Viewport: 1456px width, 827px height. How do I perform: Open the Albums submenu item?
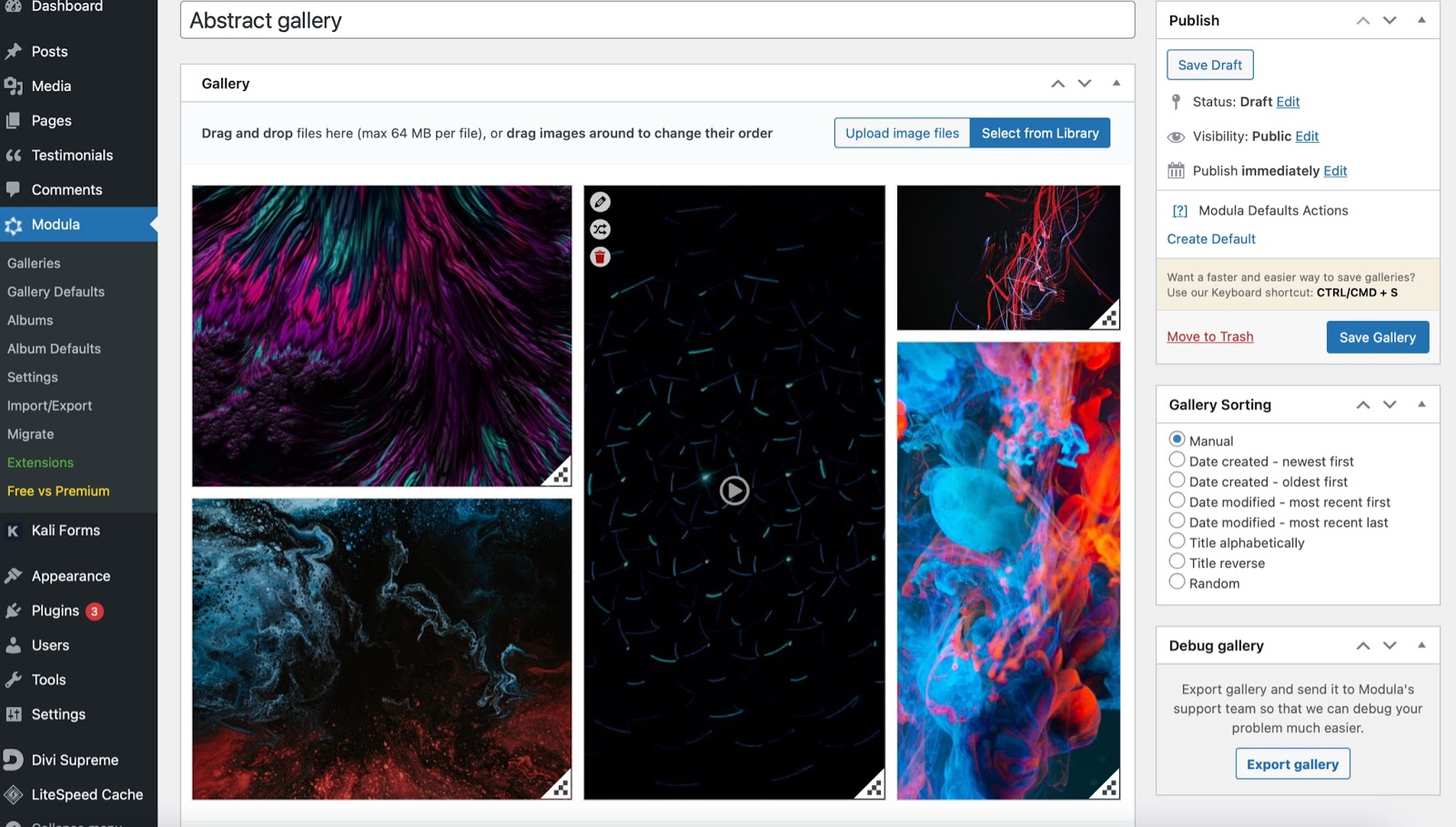[30, 320]
